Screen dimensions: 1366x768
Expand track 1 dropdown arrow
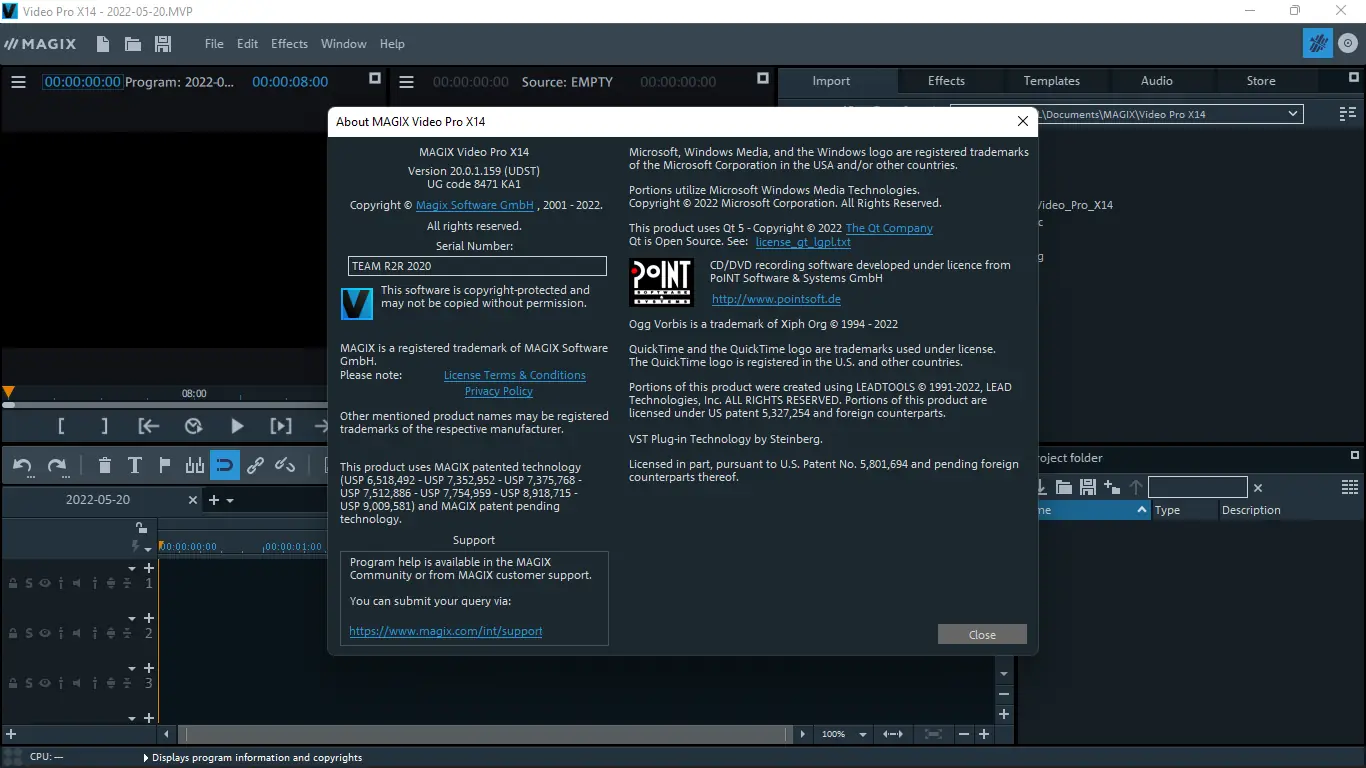coord(132,569)
